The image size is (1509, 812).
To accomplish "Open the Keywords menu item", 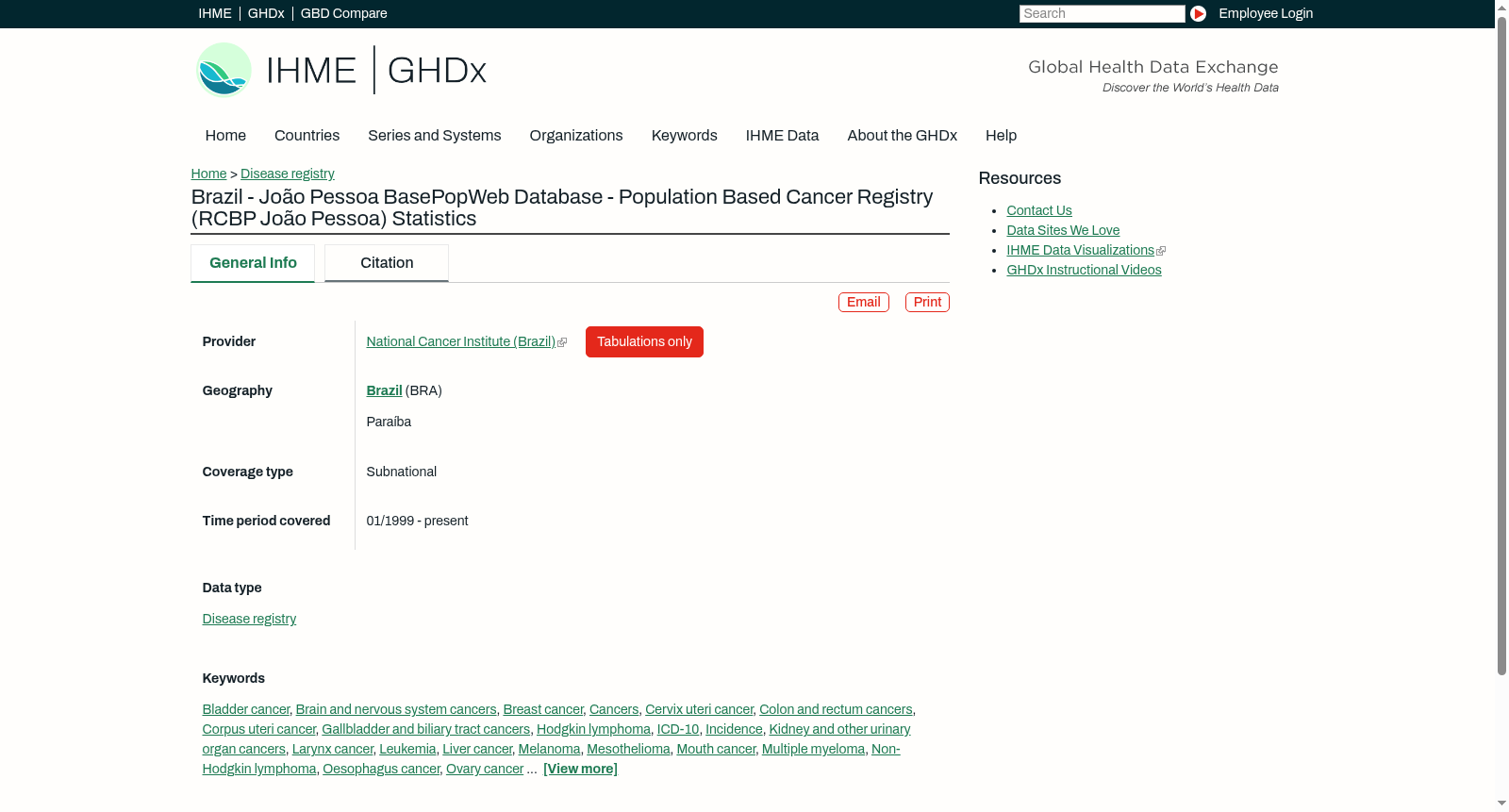I will (x=684, y=136).
